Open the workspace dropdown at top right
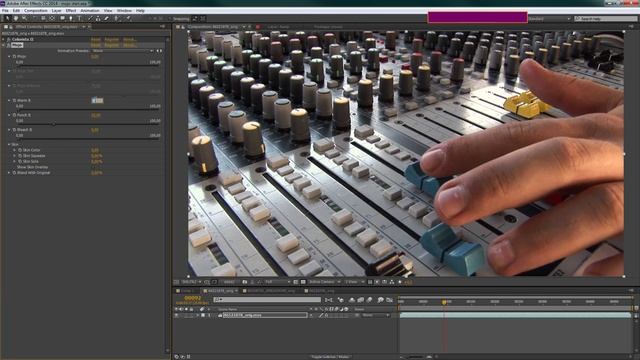Screen dimensions: 640x360 549,19
